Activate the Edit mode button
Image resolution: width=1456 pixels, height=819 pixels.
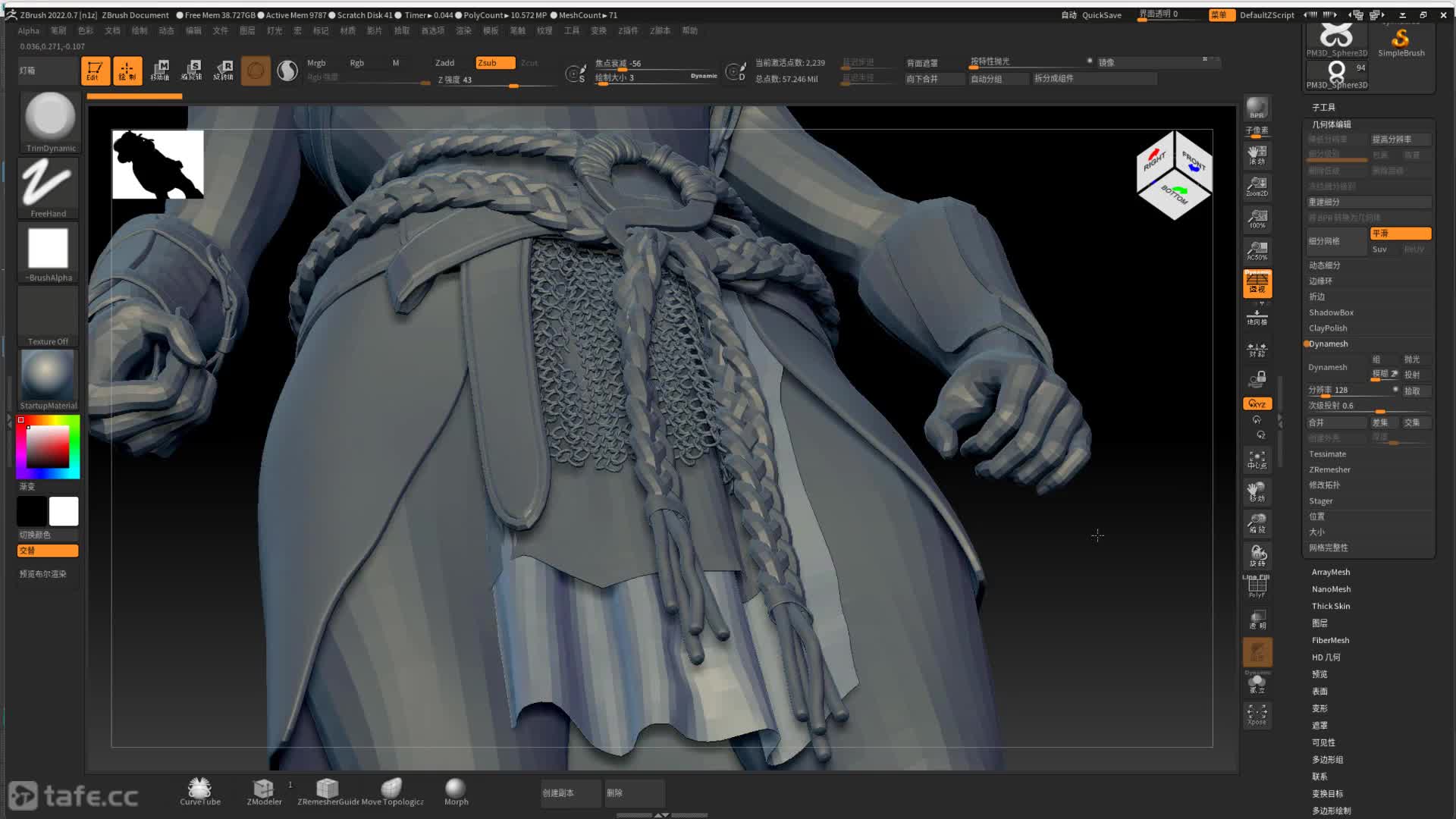pyautogui.click(x=96, y=71)
